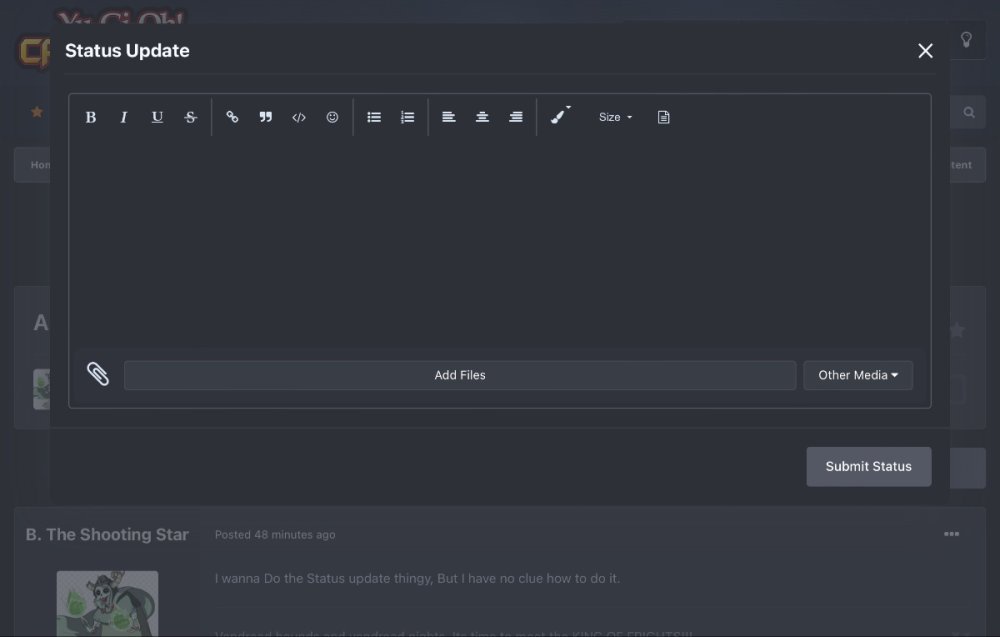Click the page preview icon
Image resolution: width=1000 pixels, height=637 pixels.
point(663,117)
